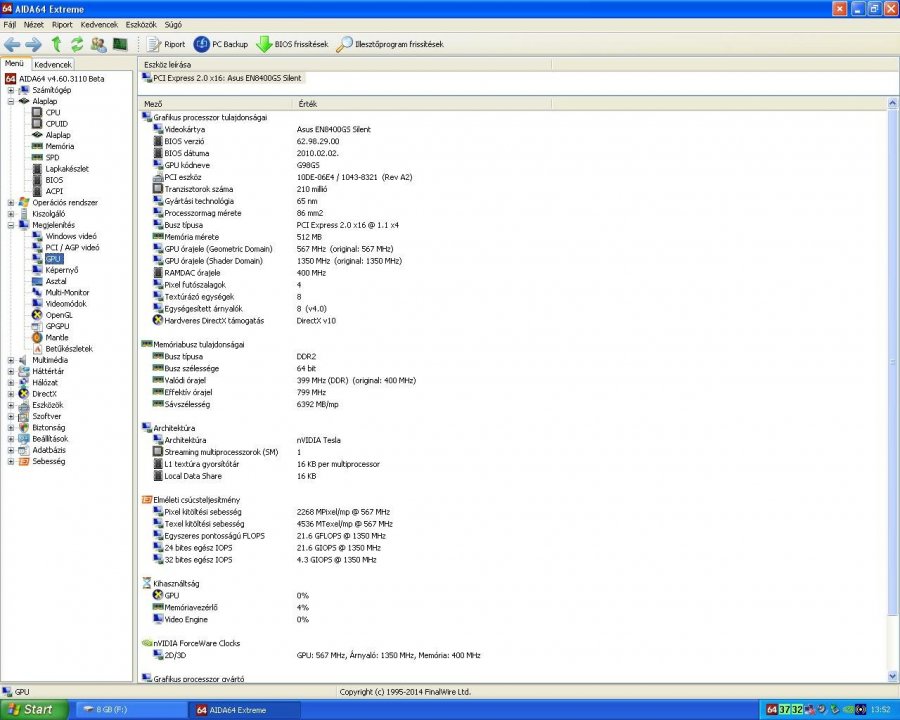Launch PC Backup from the toolbar

tap(221, 44)
